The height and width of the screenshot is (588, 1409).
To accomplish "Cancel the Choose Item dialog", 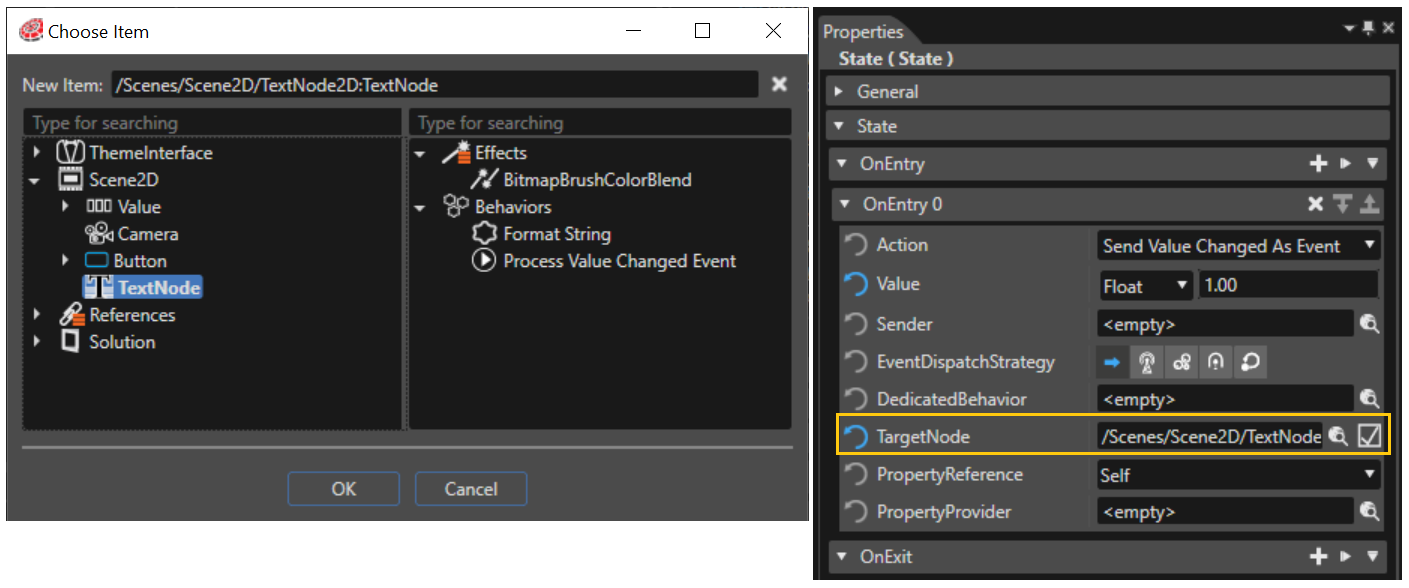I will (x=471, y=489).
